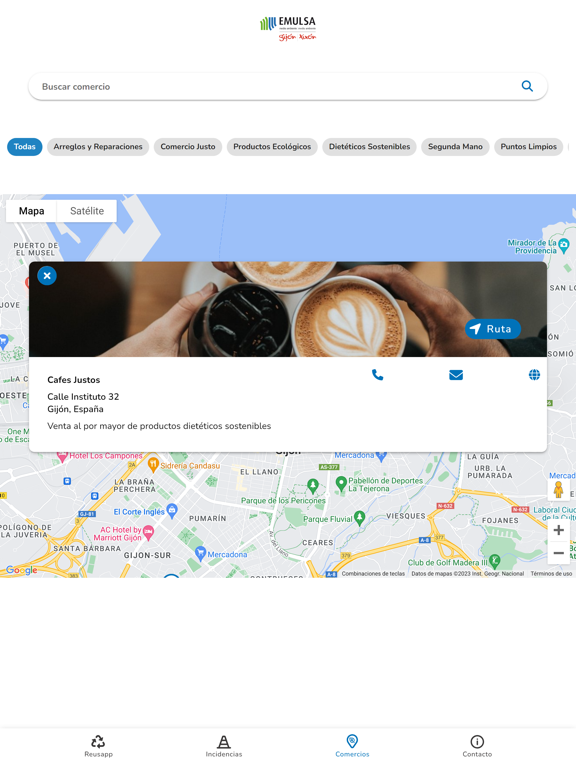The width and height of the screenshot is (576, 768).
Task: Click Calle Instituto 32 address text
Action: tap(83, 397)
